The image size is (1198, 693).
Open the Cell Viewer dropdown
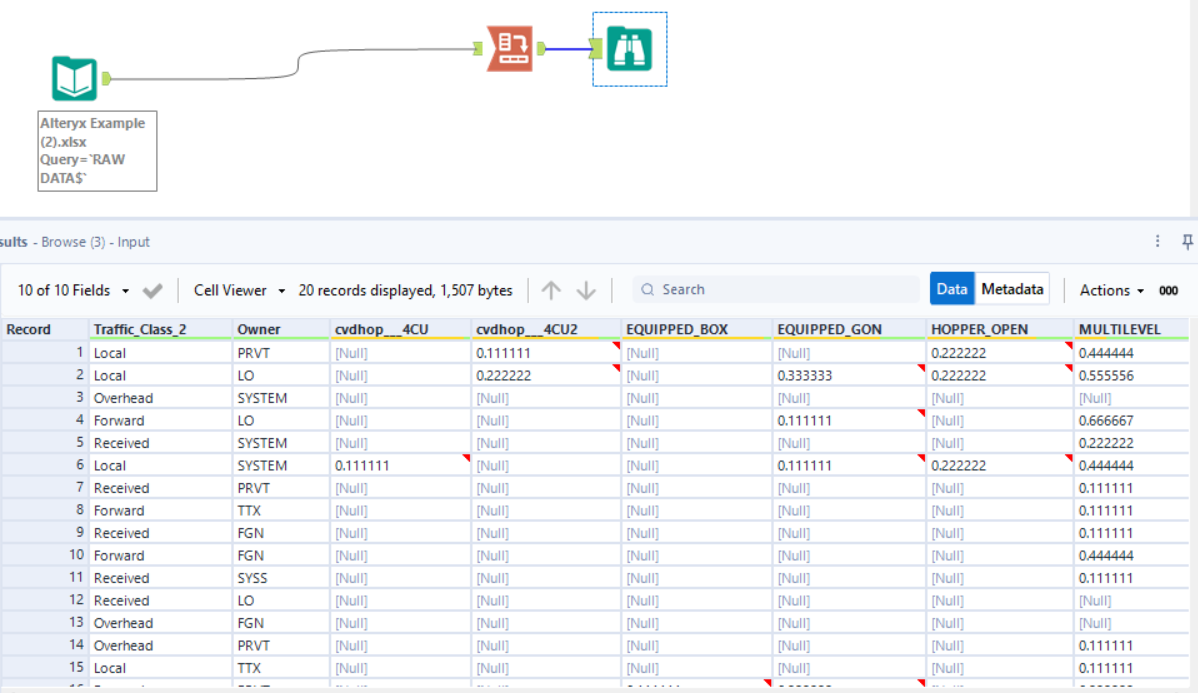point(230,289)
